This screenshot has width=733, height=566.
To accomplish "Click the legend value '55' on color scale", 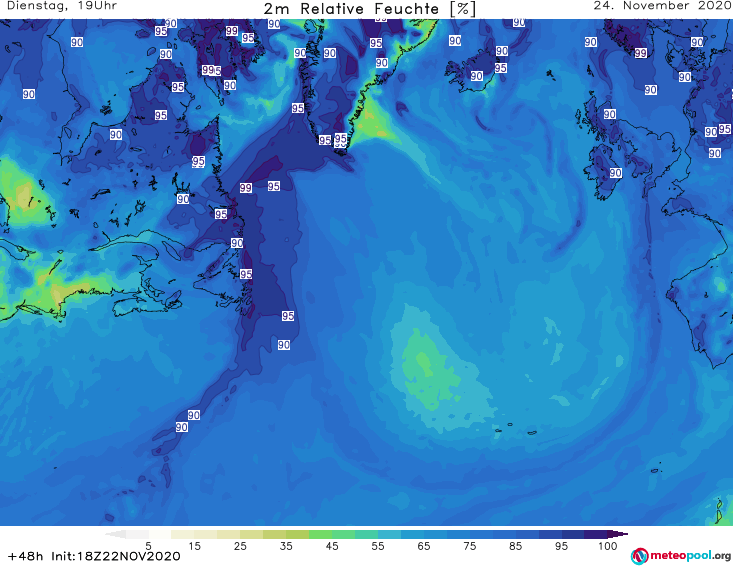I will tap(378, 546).
